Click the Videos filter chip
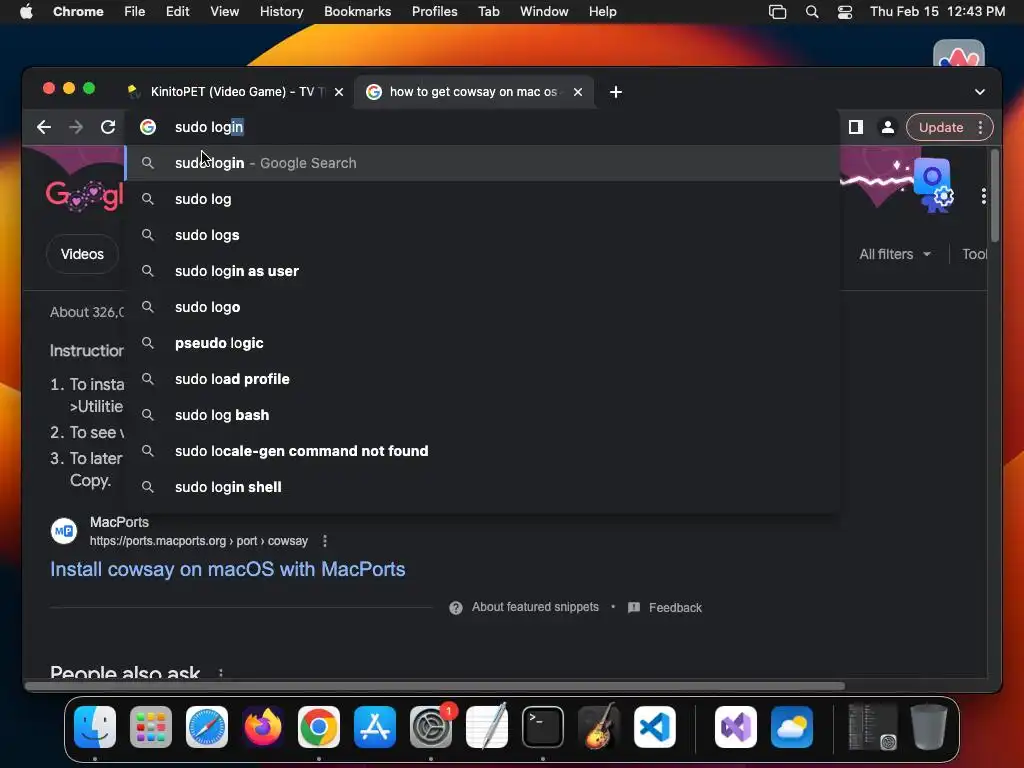This screenshot has height=768, width=1024. [x=82, y=254]
